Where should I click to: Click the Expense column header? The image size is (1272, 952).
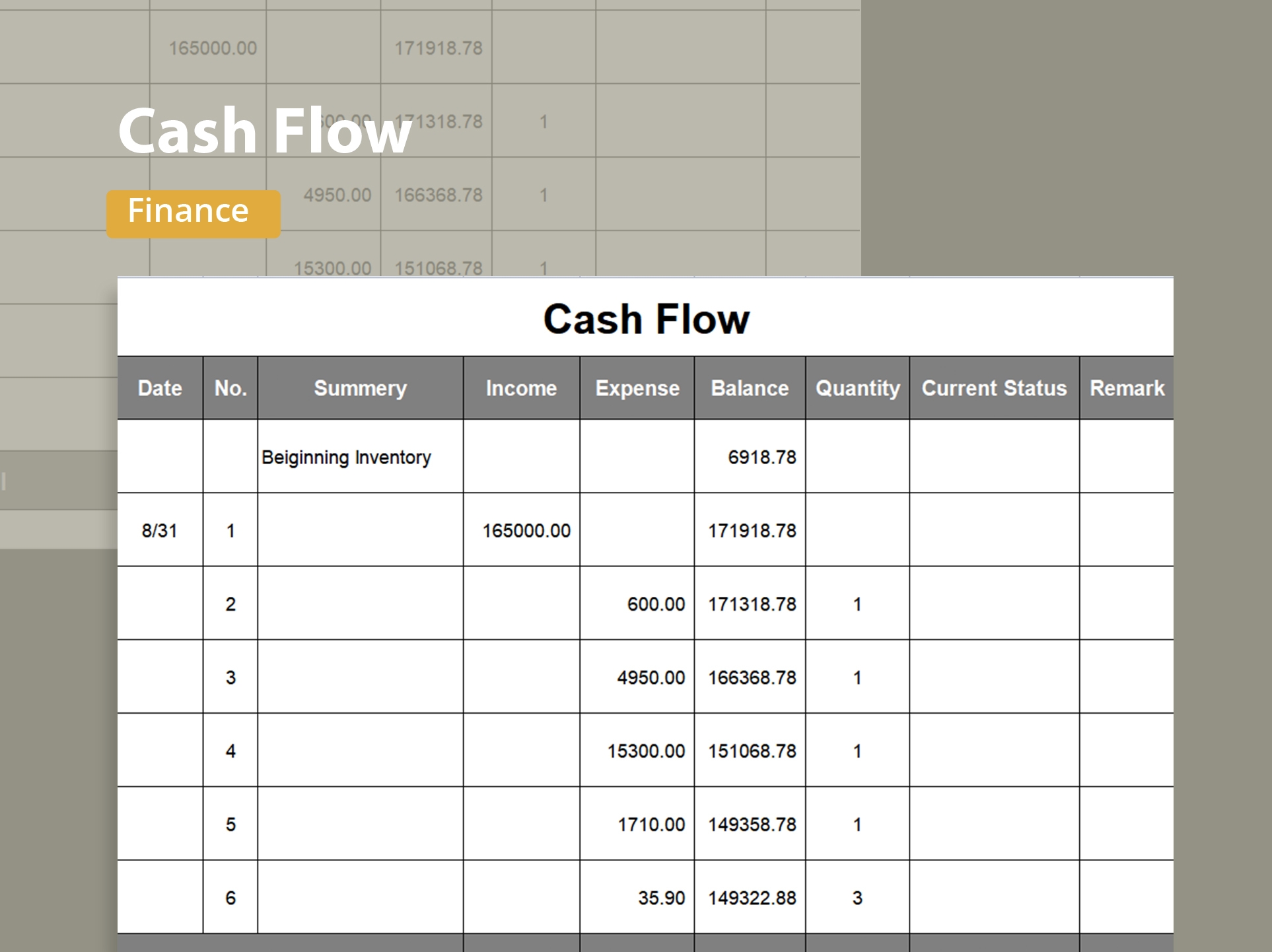tap(637, 388)
